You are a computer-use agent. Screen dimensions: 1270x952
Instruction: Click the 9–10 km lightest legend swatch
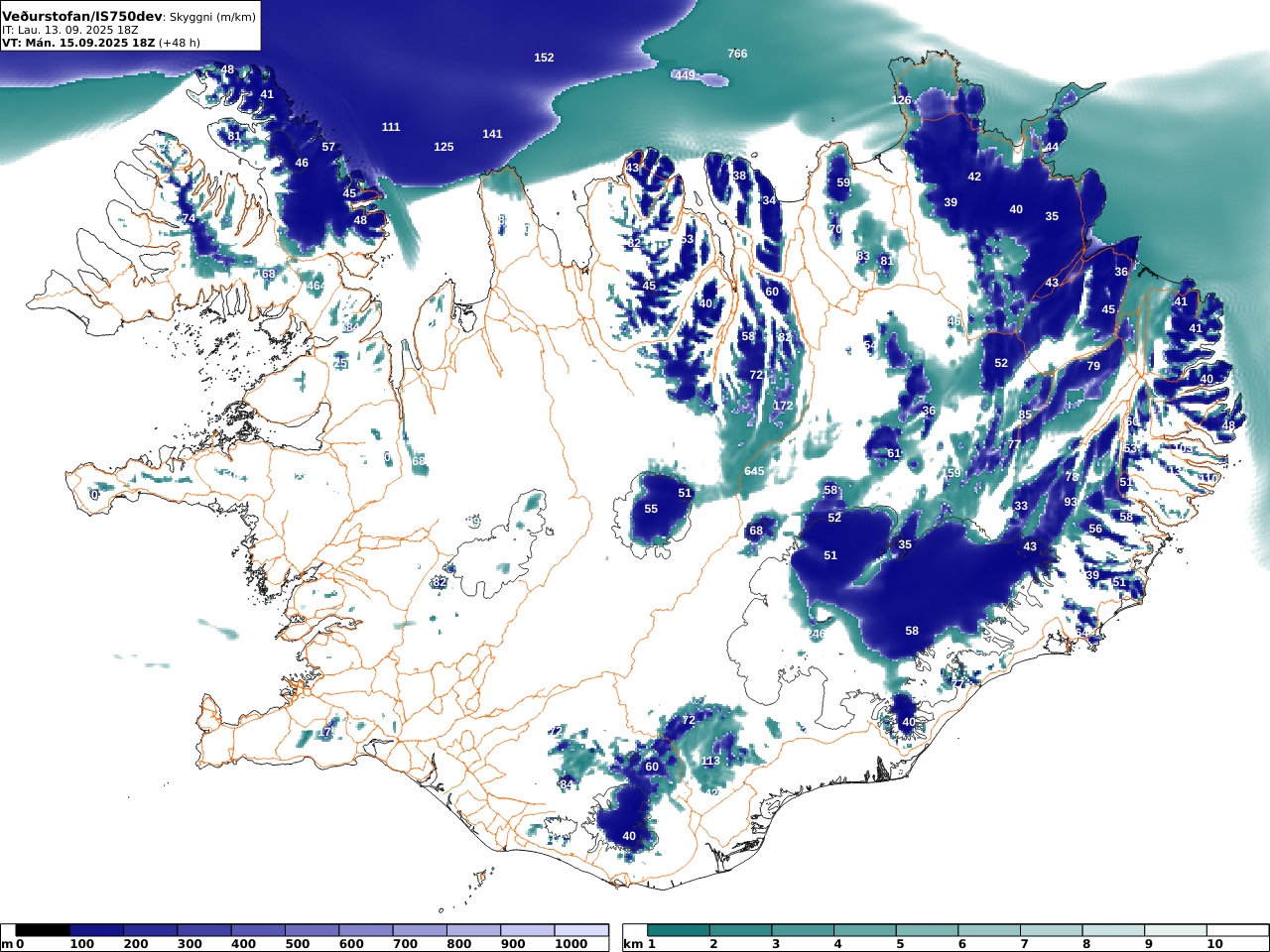(x=1178, y=930)
